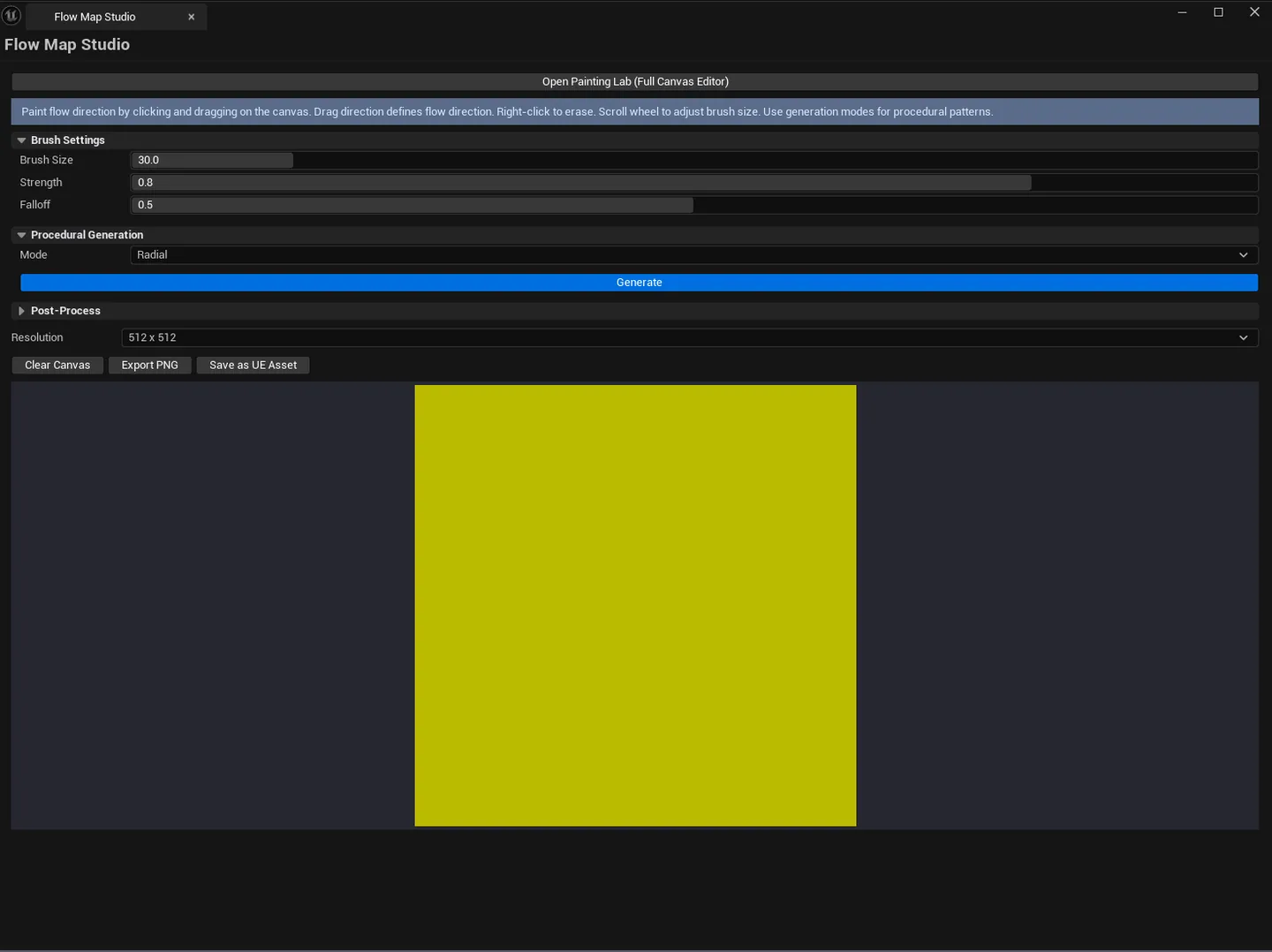The width and height of the screenshot is (1272, 952).
Task: Click the paint instructions info banner
Action: coord(634,111)
